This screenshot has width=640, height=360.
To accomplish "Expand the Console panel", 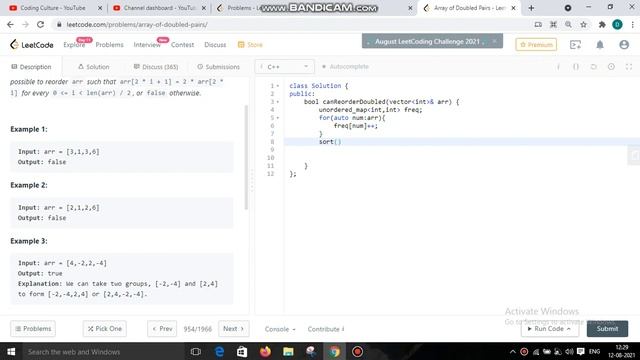I will coord(280,329).
